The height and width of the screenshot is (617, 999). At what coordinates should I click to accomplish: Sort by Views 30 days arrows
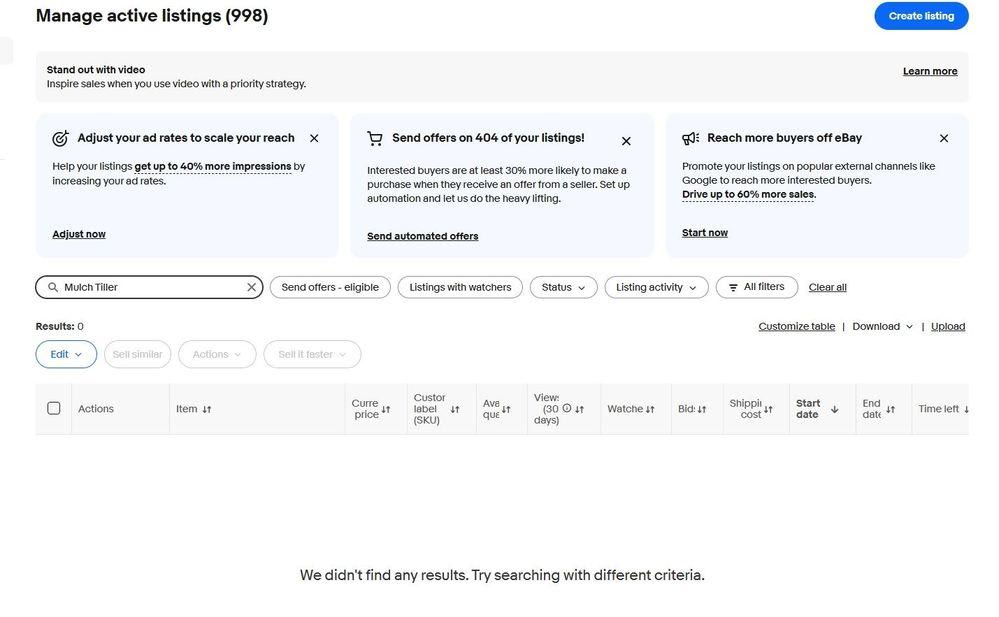click(579, 409)
